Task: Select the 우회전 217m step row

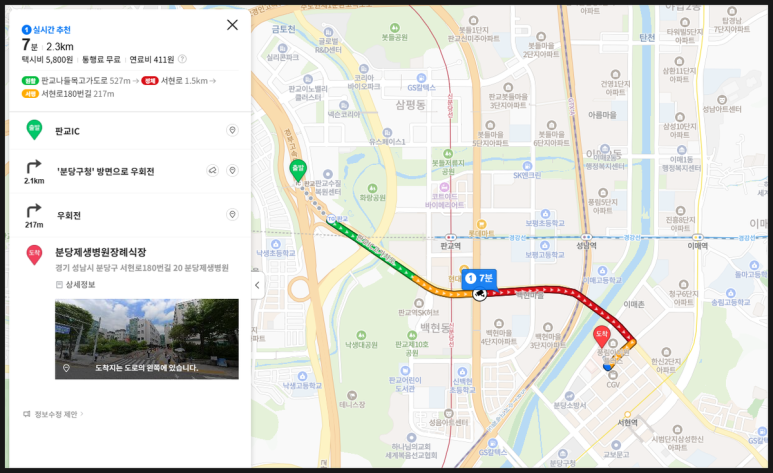Action: (x=130, y=215)
